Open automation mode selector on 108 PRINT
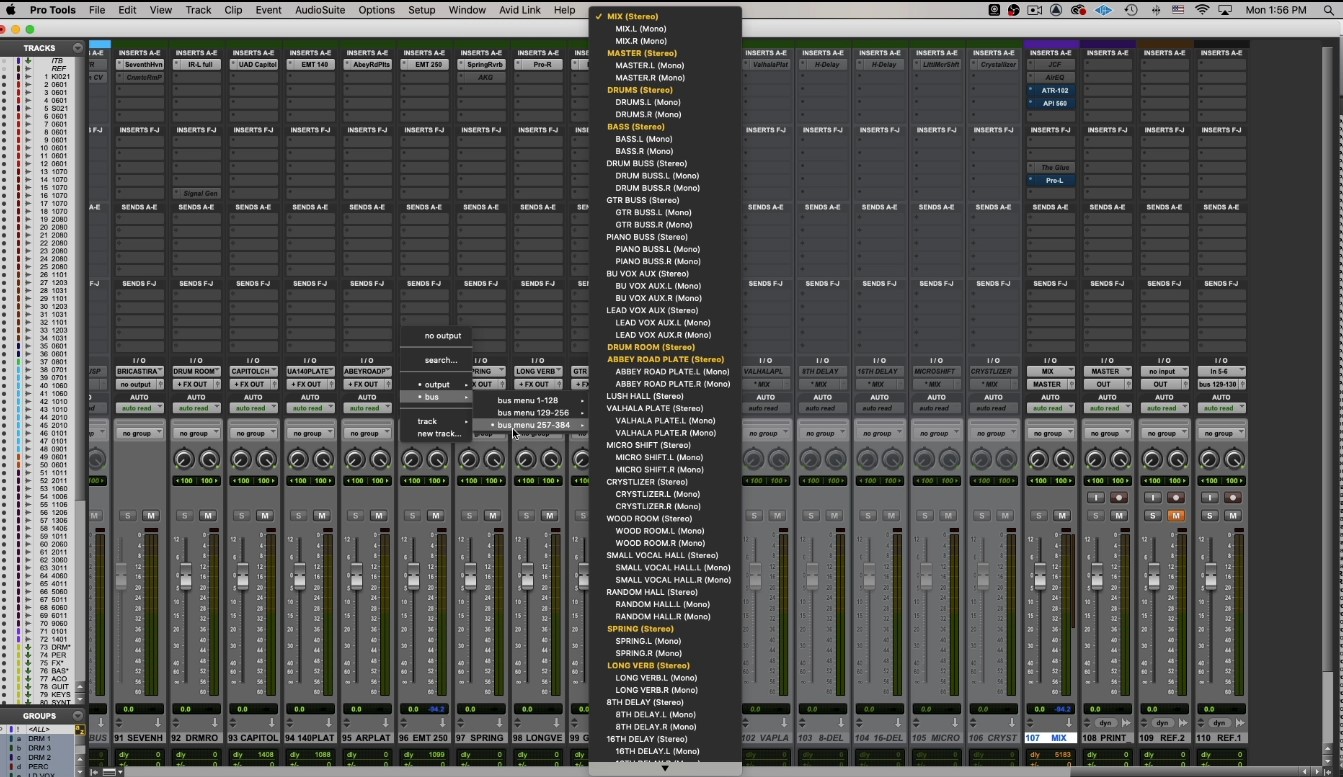The height and width of the screenshot is (777, 1343). tap(1107, 408)
